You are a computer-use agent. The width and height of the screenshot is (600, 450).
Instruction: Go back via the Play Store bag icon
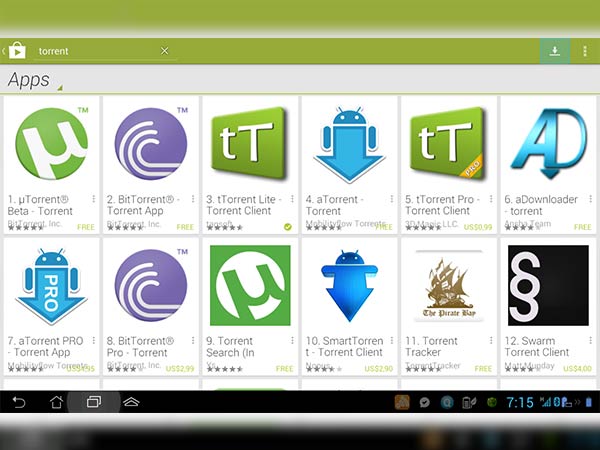[x=16, y=50]
